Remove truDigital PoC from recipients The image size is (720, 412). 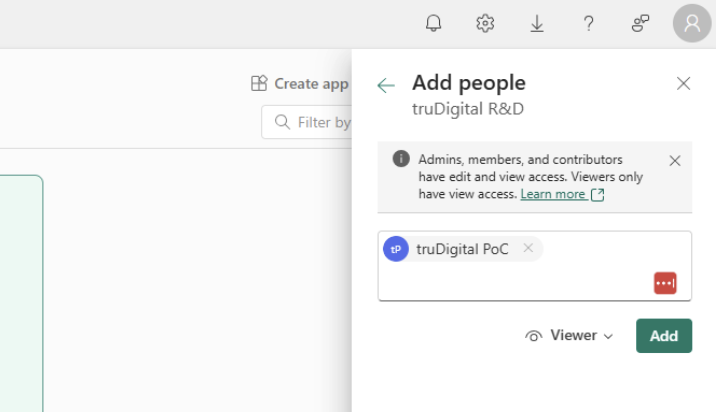(528, 248)
